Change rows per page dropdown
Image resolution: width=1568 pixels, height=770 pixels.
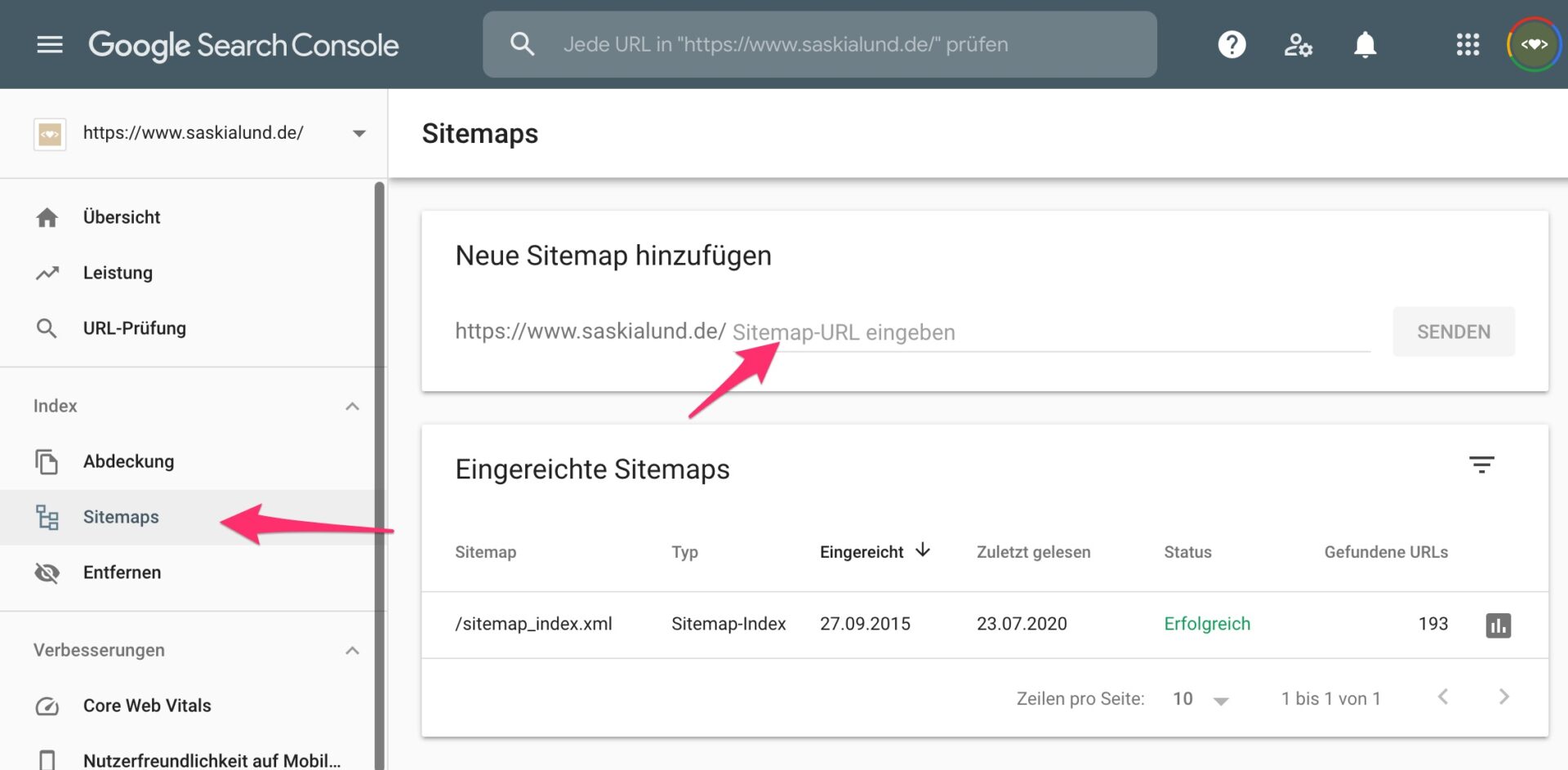coord(1200,699)
